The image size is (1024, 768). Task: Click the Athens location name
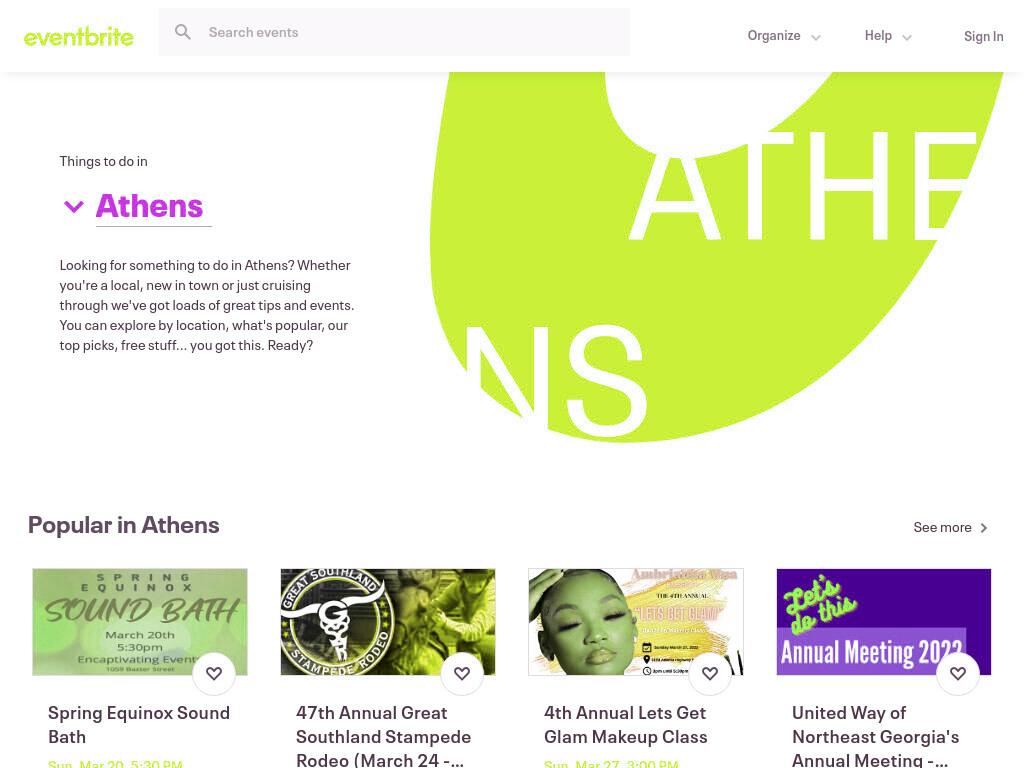coord(150,206)
